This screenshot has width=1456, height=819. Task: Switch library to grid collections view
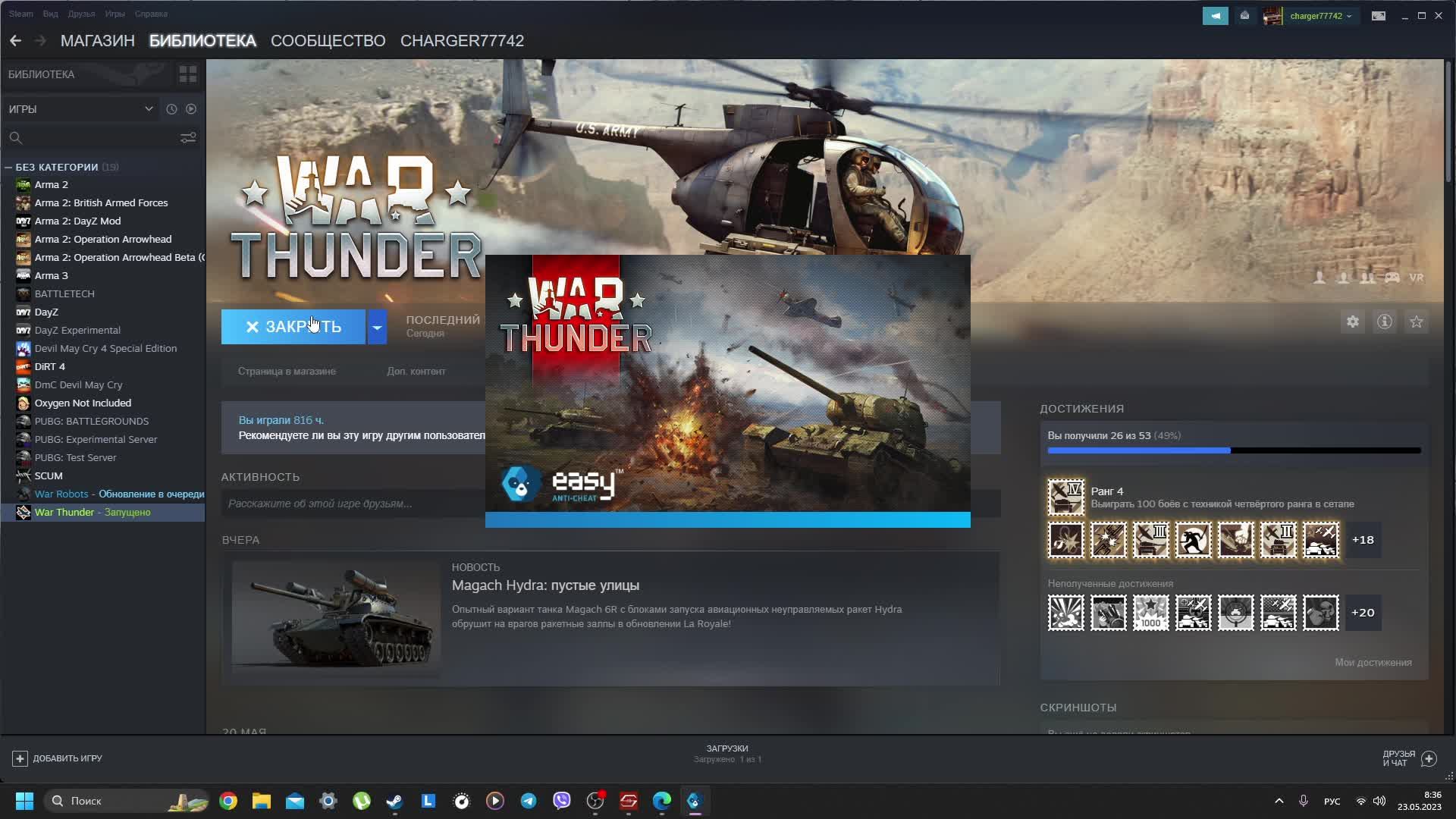pos(187,74)
